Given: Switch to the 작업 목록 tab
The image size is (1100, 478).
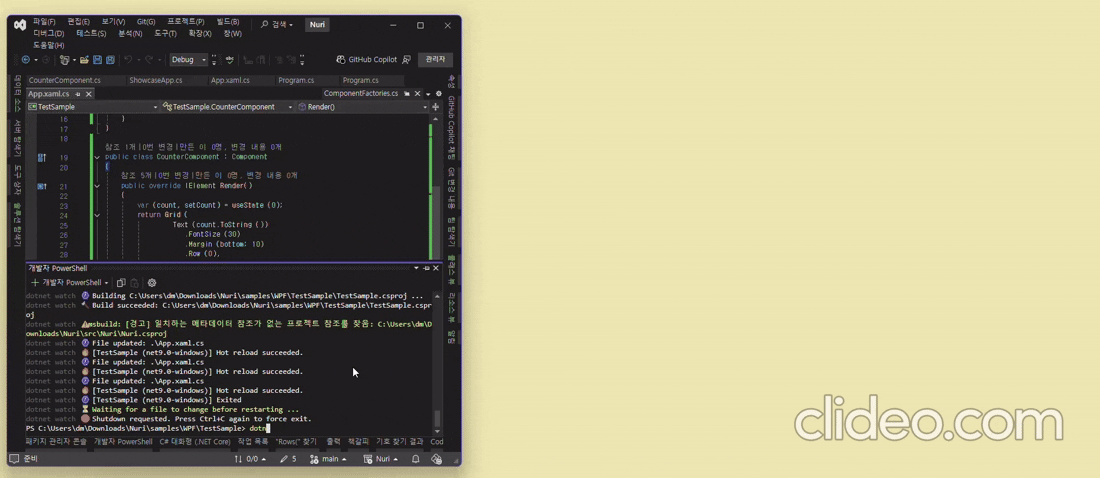Looking at the screenshot, I should (253, 442).
